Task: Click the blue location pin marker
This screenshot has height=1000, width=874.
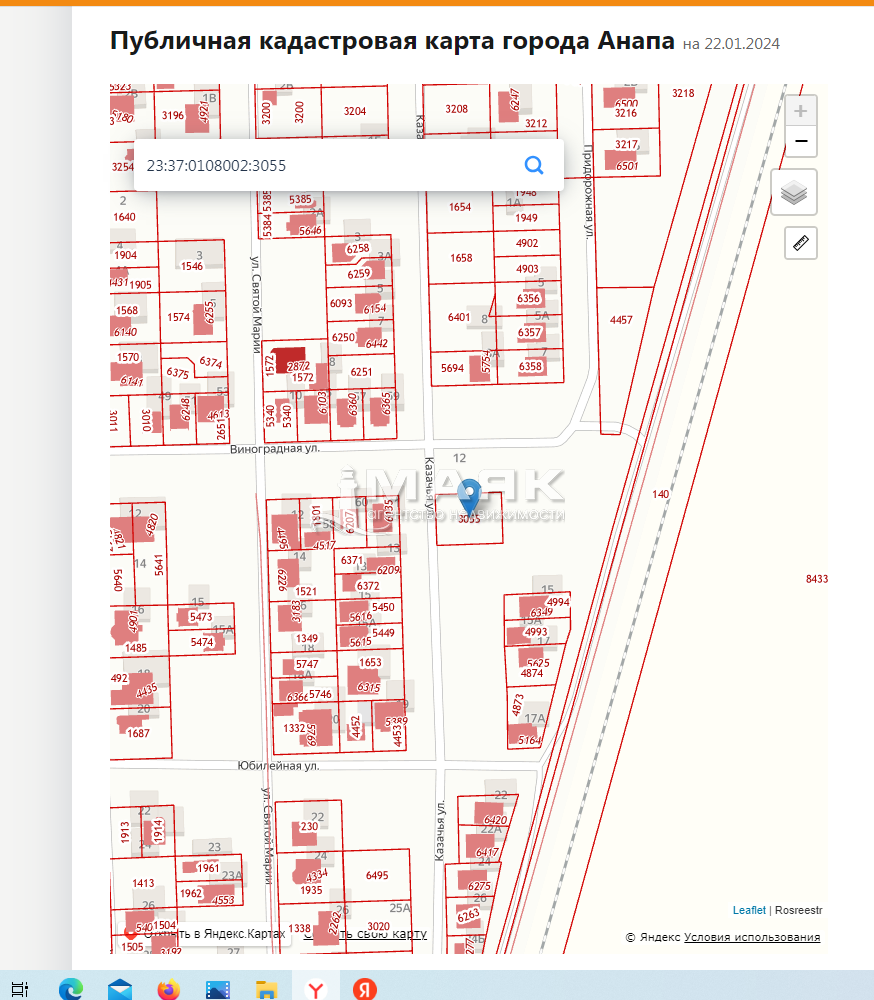Action: click(x=469, y=495)
